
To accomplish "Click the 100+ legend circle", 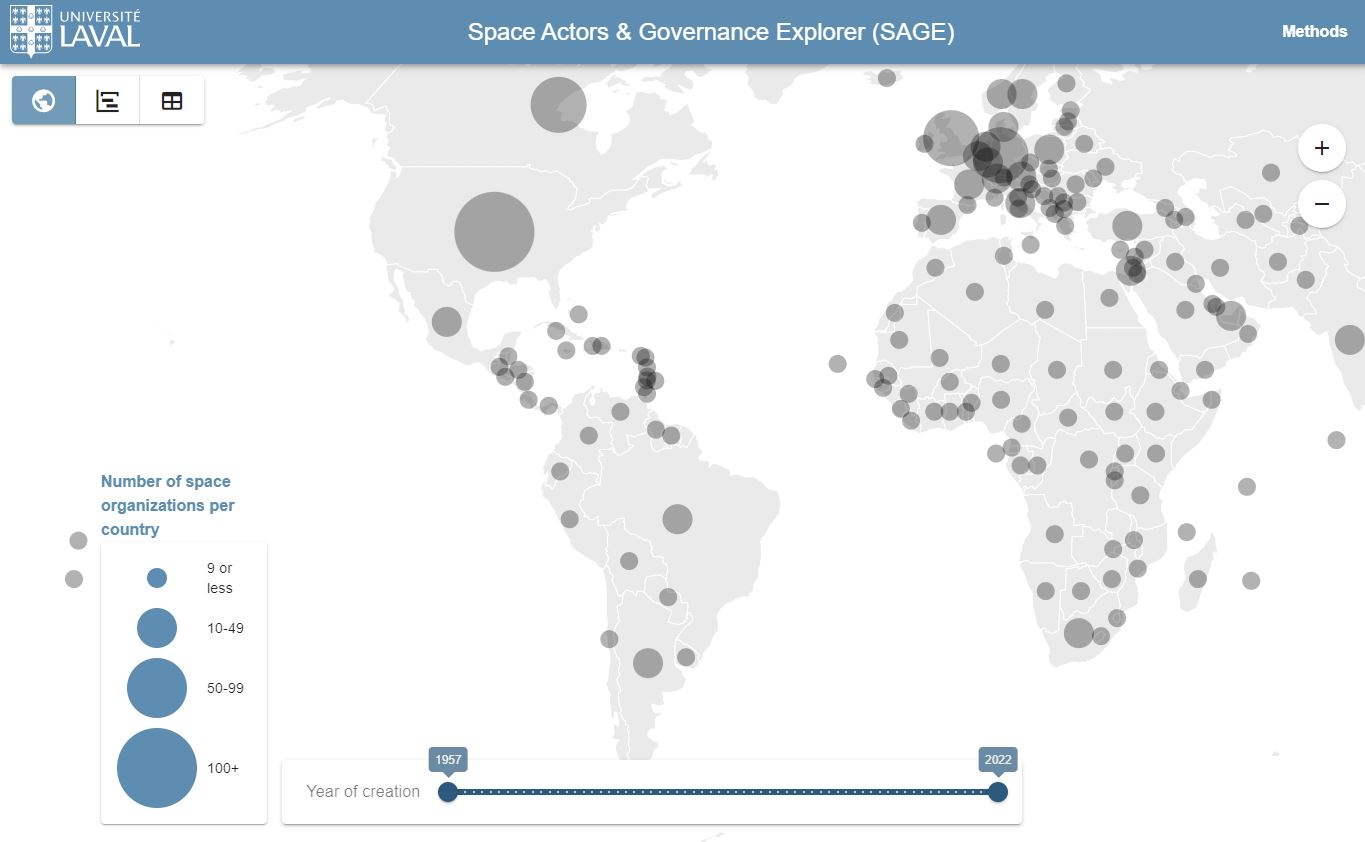I will pos(157,768).
